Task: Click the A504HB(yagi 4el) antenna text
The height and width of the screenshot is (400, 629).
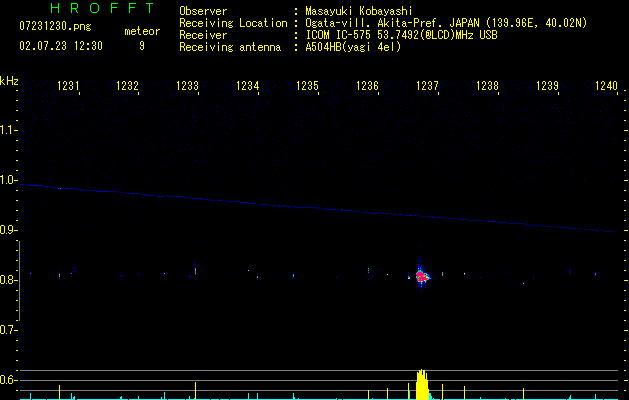Action: tap(353, 47)
